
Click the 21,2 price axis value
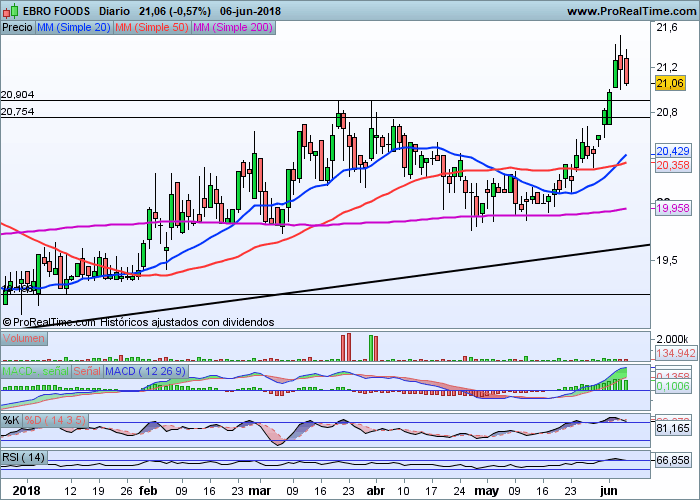pos(667,67)
